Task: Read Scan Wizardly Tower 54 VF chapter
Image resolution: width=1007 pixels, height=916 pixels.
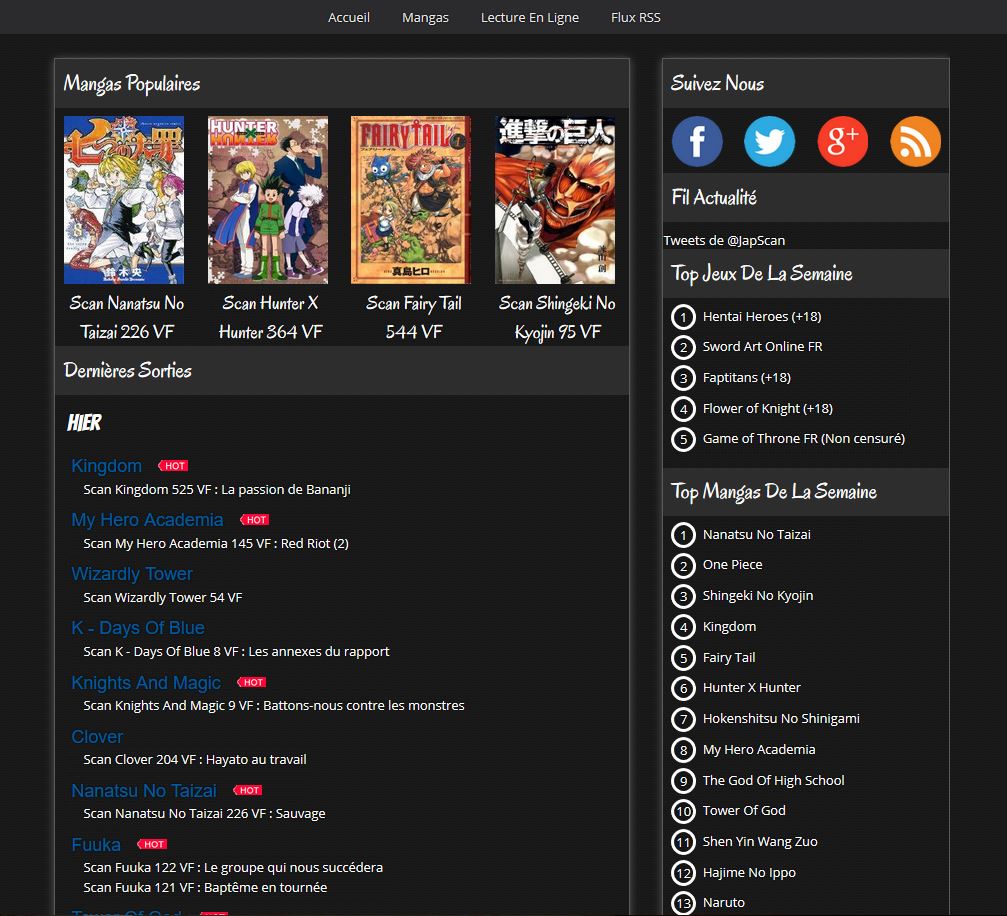Action: (x=162, y=597)
